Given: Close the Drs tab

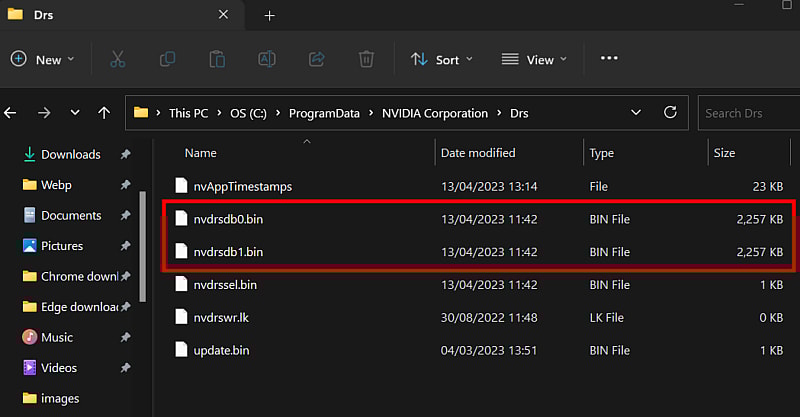Looking at the screenshot, I should click(x=223, y=15).
